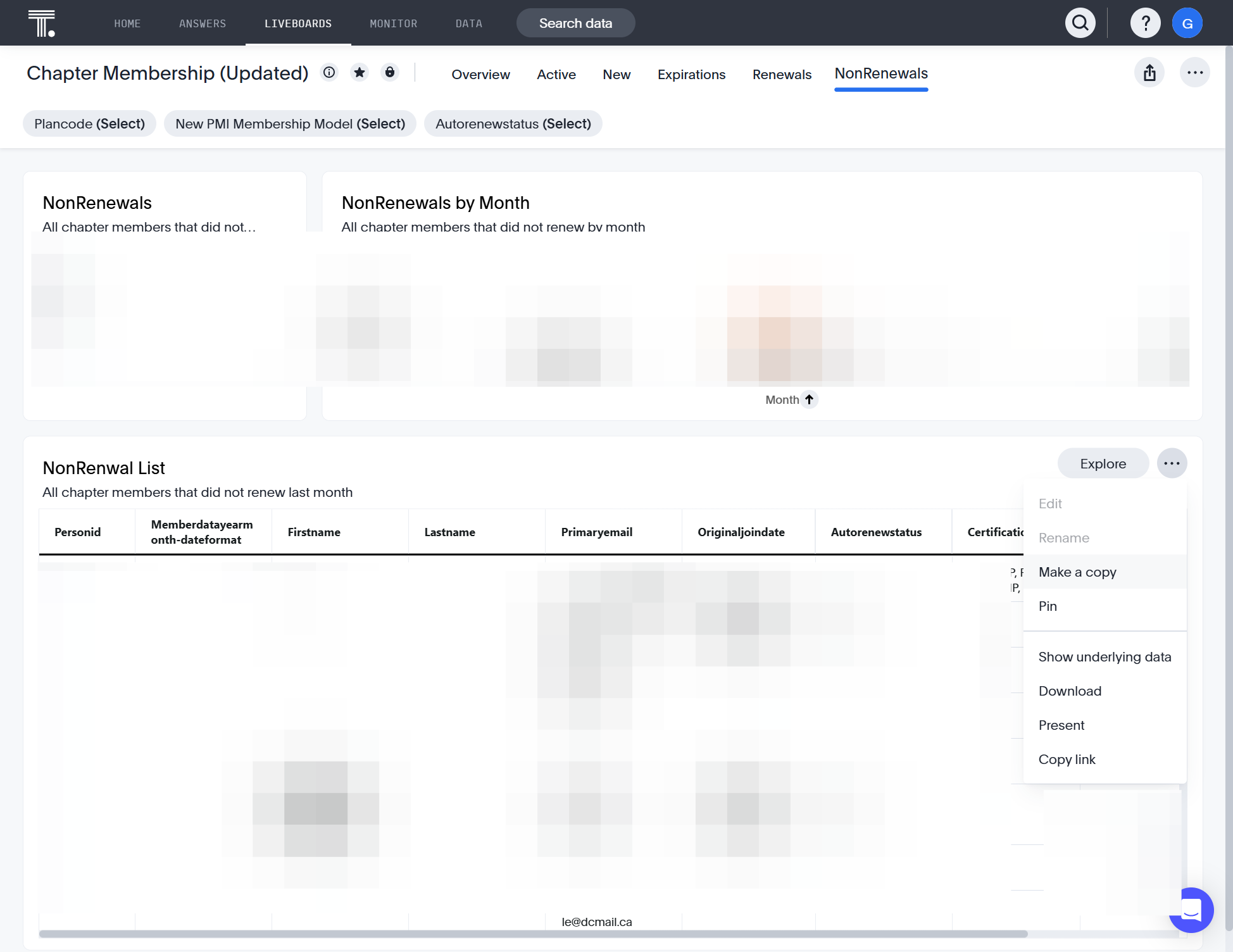This screenshot has width=1233, height=952.
Task: Choose Make a copy from menu
Action: [1105, 572]
